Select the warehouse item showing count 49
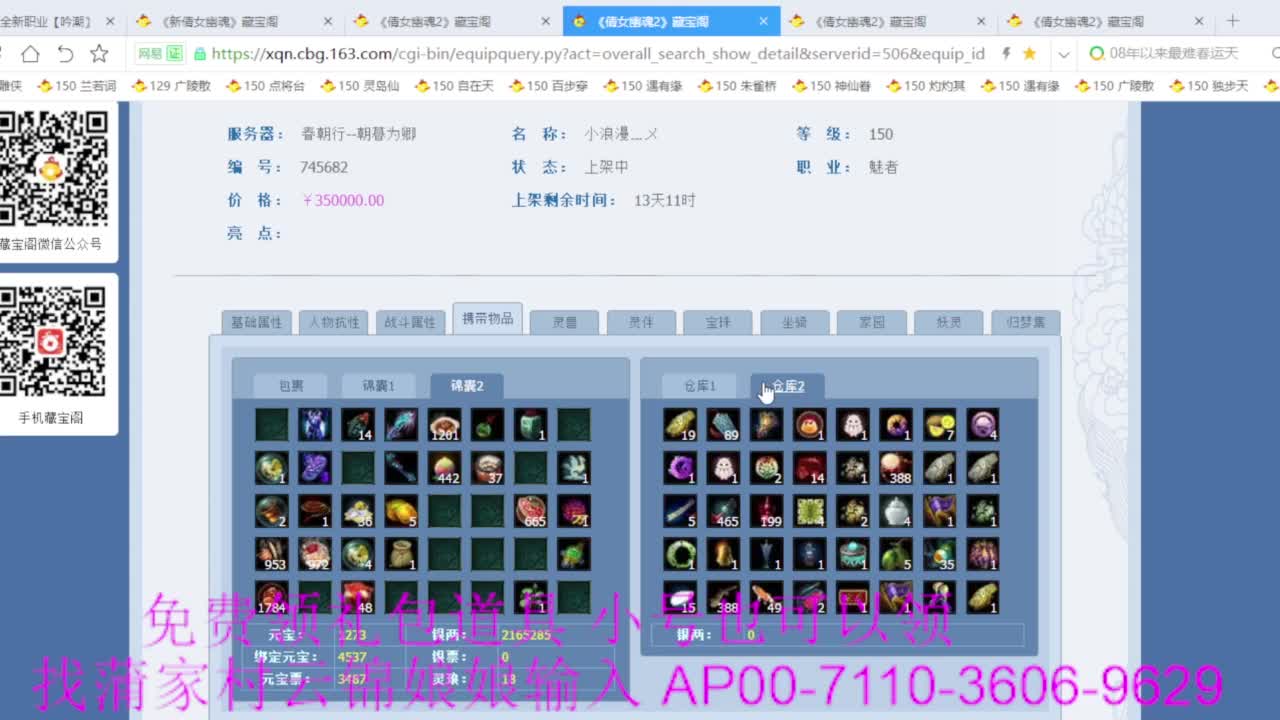Screen dimensions: 1280x720 (767, 597)
